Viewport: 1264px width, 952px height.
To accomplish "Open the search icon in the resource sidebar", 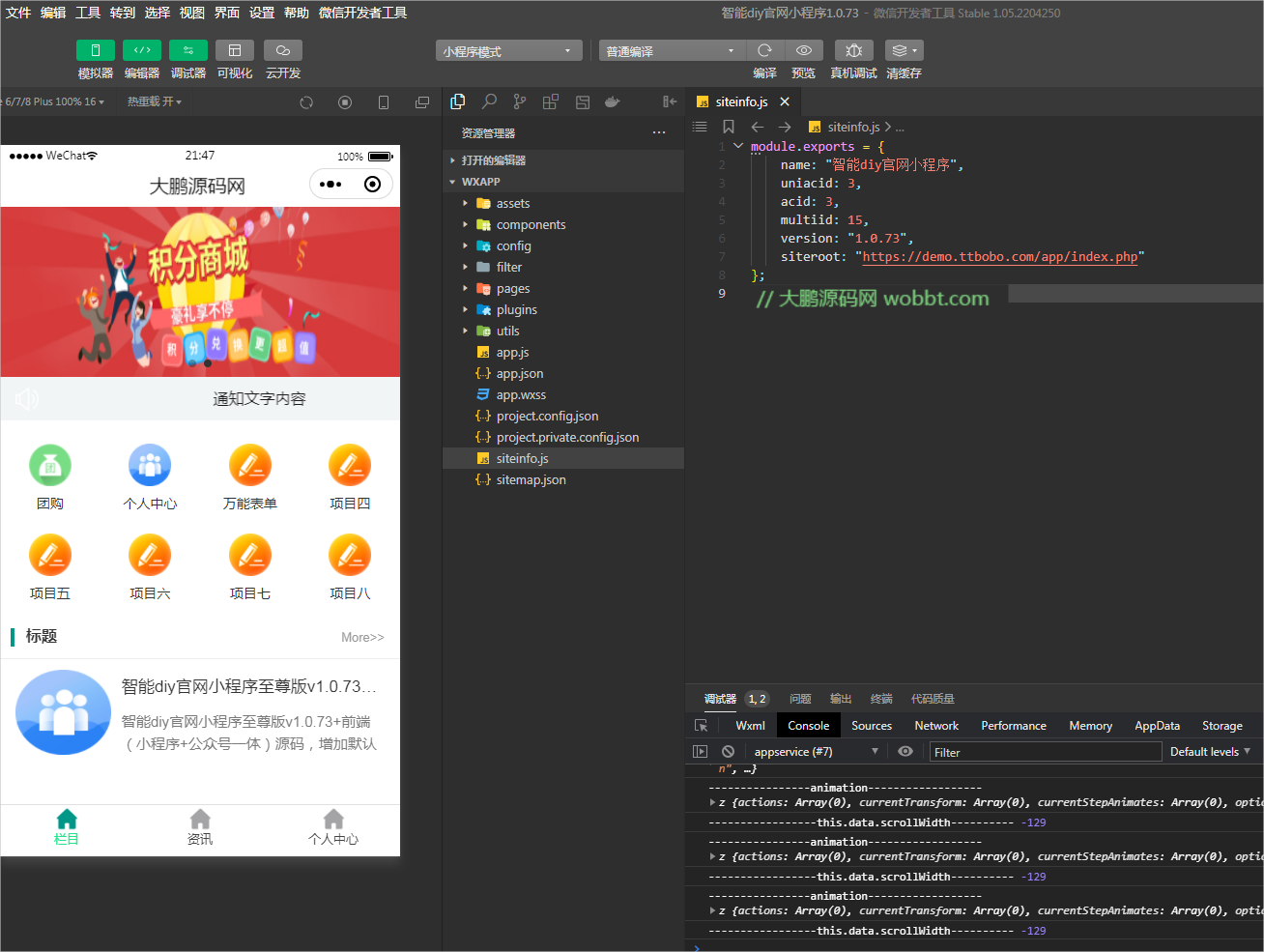I will [x=488, y=101].
